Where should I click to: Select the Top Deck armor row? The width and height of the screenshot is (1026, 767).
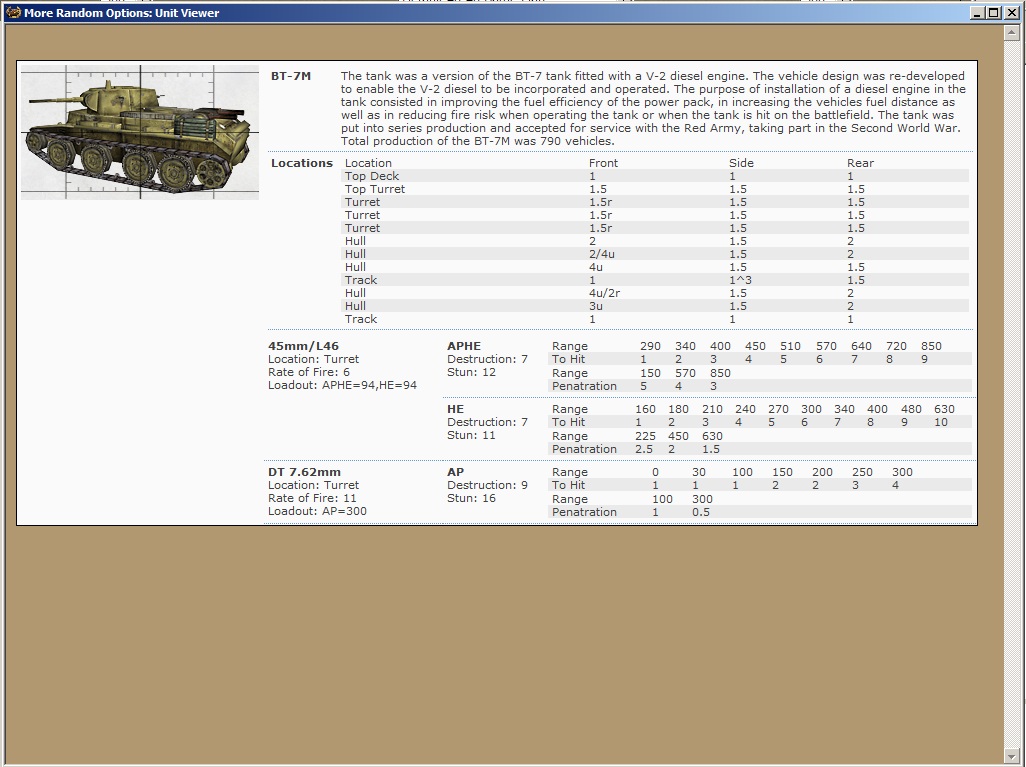pos(656,176)
